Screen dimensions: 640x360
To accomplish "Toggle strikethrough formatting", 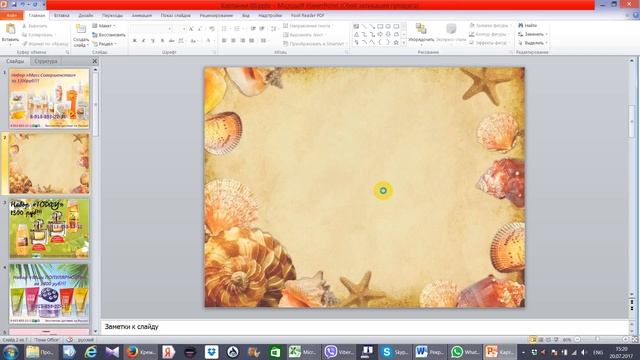I will (171, 41).
